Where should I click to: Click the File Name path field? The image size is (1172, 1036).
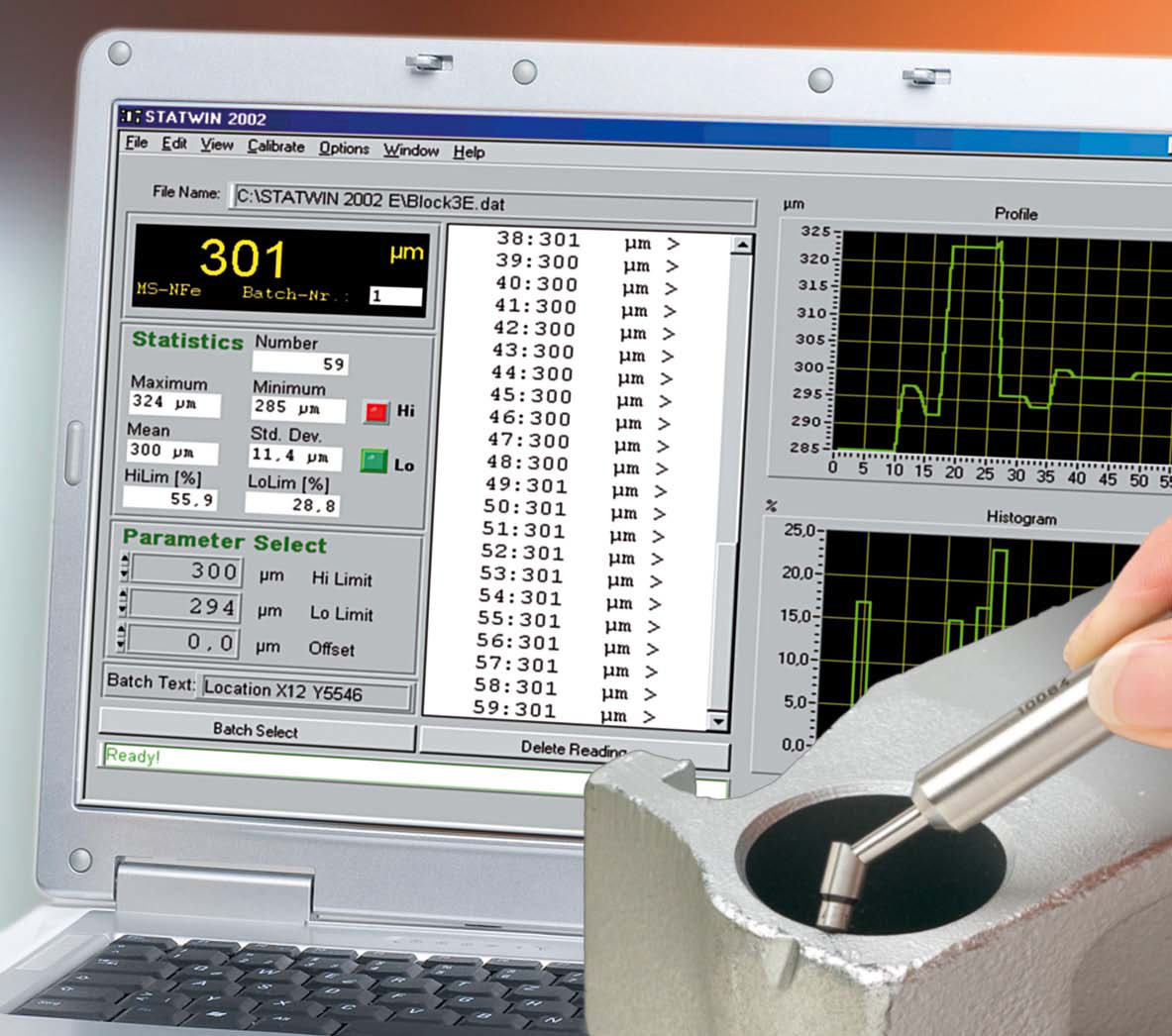pyautogui.click(x=491, y=203)
